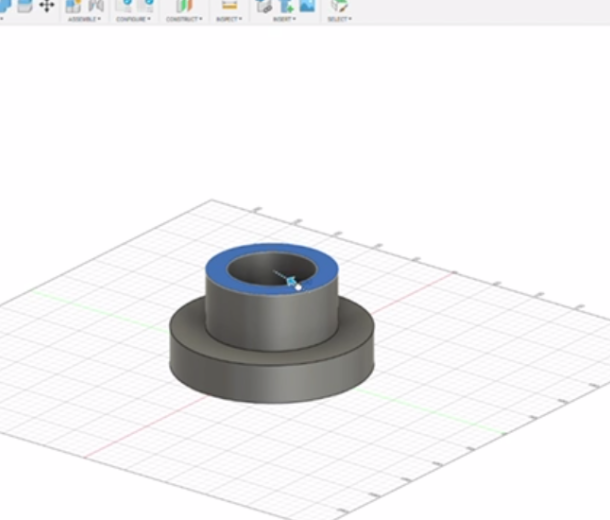The height and width of the screenshot is (520, 610).
Task: Click the upper cylinder's outer side face
Action: point(272,321)
